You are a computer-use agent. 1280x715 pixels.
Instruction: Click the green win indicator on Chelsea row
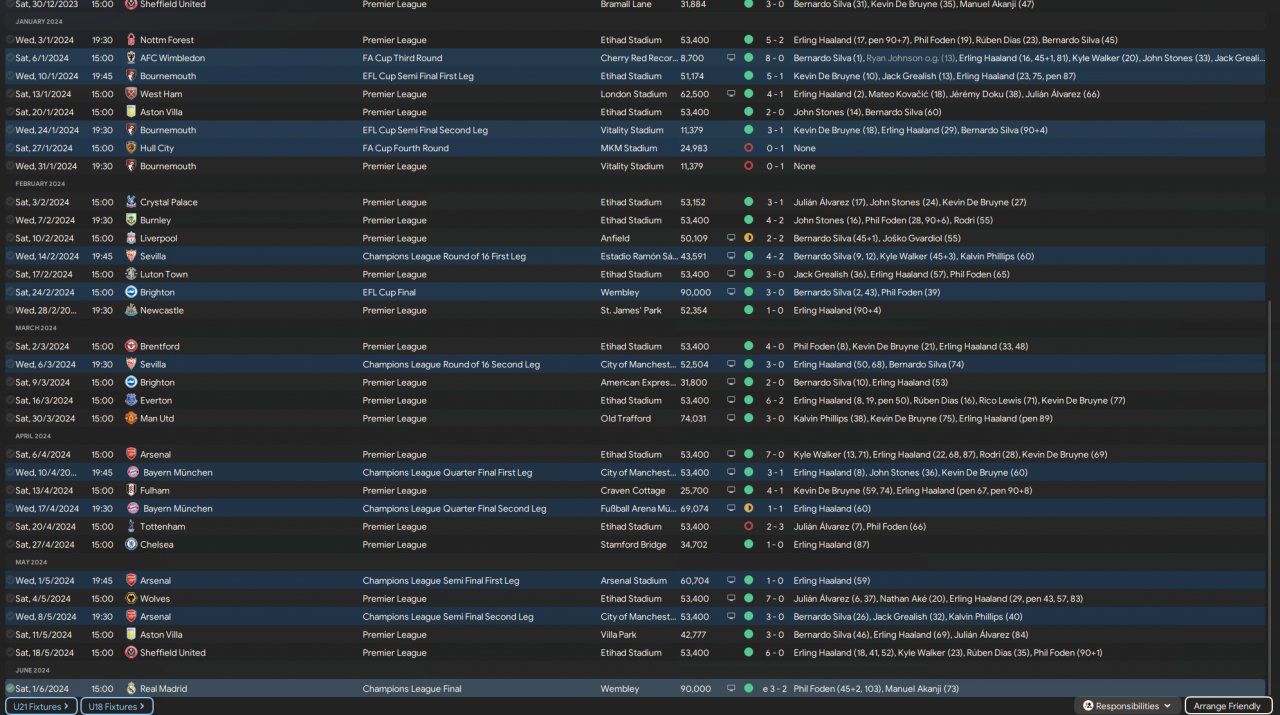click(748, 544)
